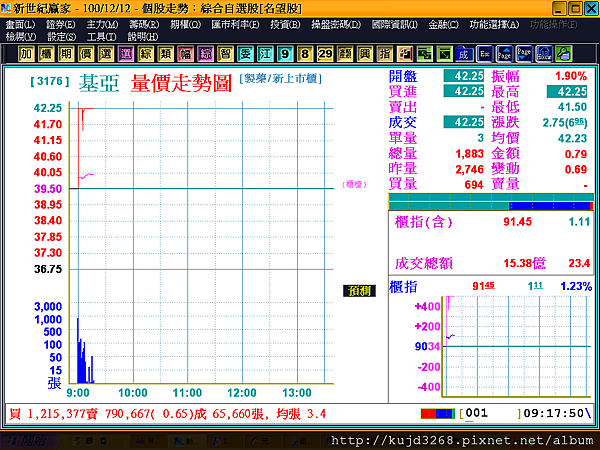This screenshot has height=450, width=600.
Task: Click the pink 綜 toolbar icon
Action: click(205, 54)
